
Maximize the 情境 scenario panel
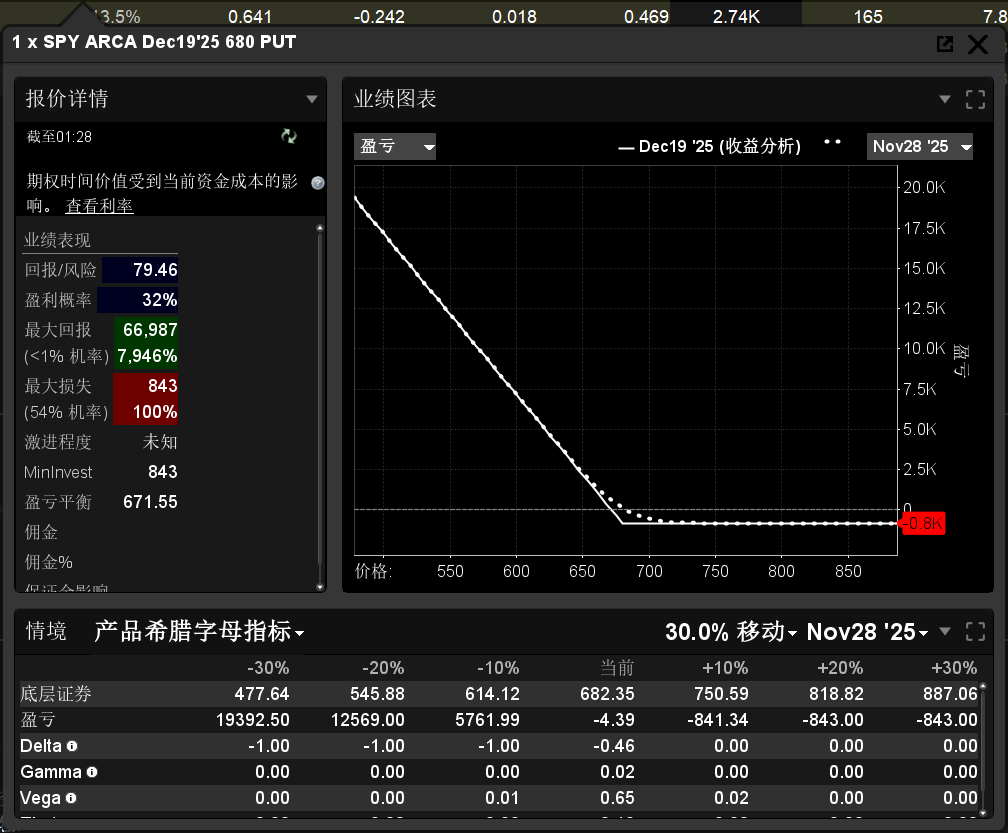[x=975, y=632]
